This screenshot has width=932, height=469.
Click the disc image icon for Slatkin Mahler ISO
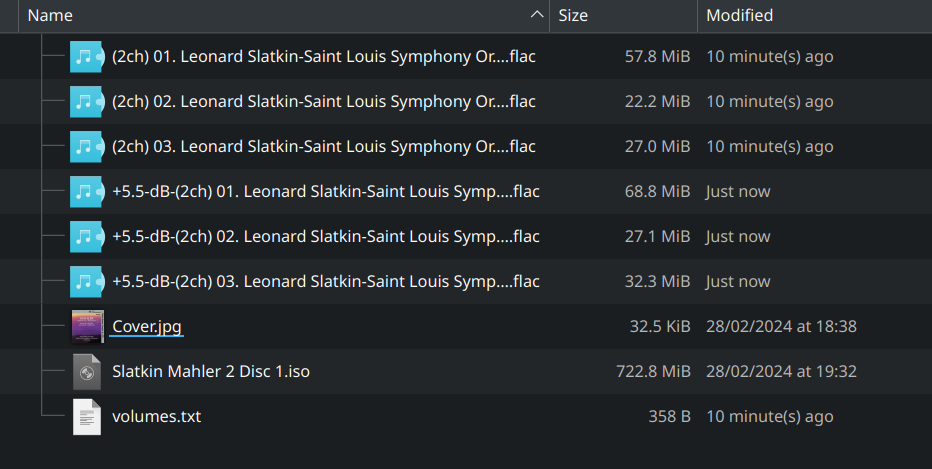87,372
